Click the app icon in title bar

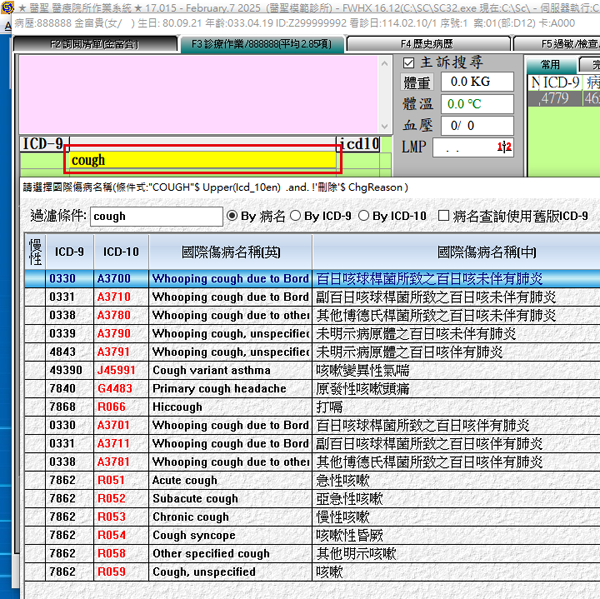point(8,7)
